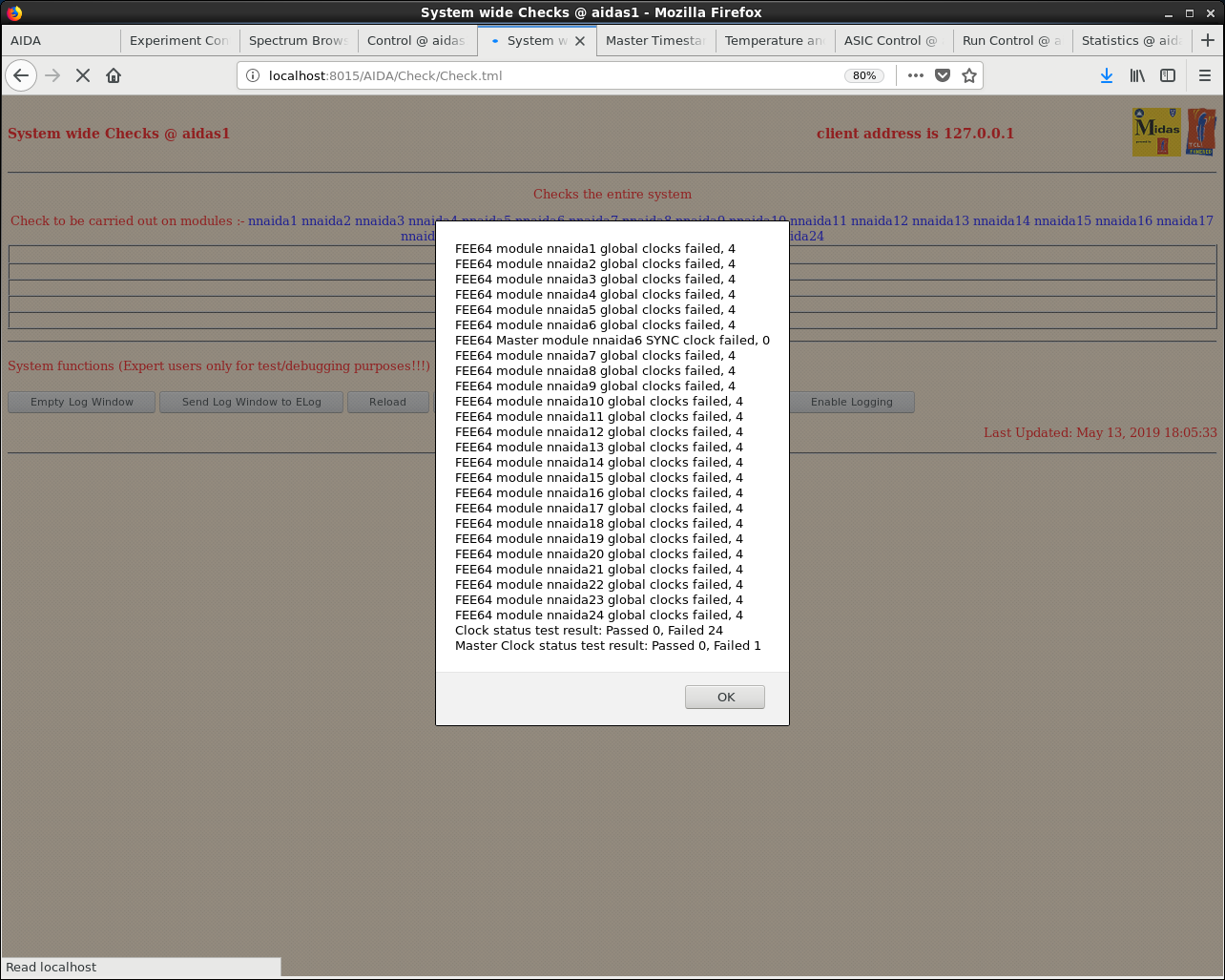Click the browser Back arrow button
The height and width of the screenshot is (980, 1225).
click(x=21, y=75)
